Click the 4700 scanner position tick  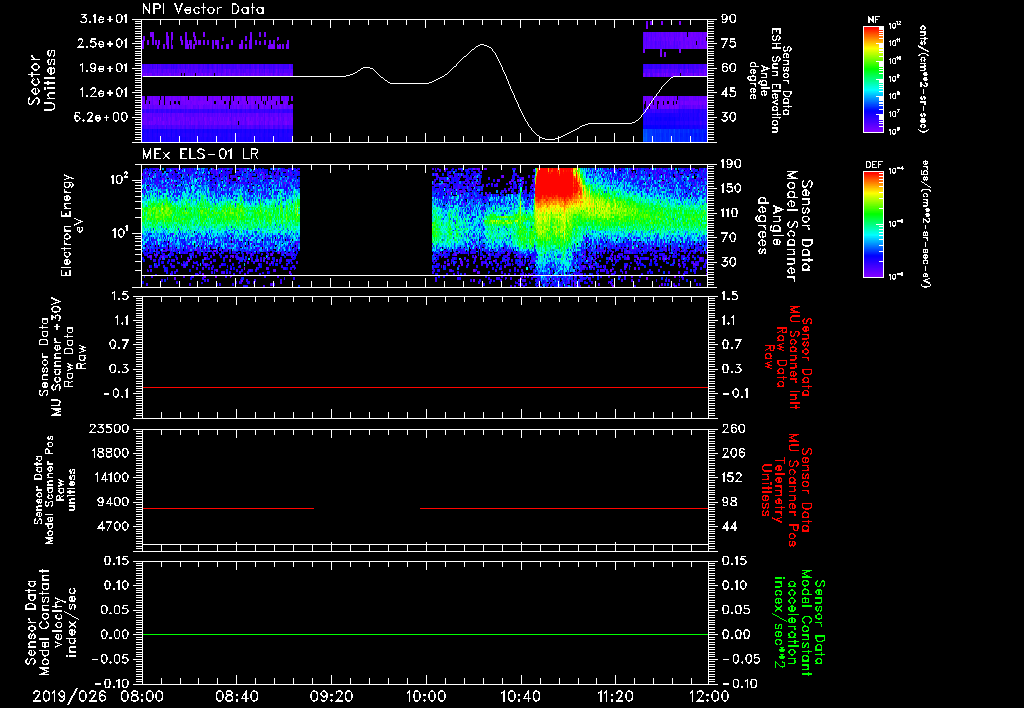coord(115,526)
